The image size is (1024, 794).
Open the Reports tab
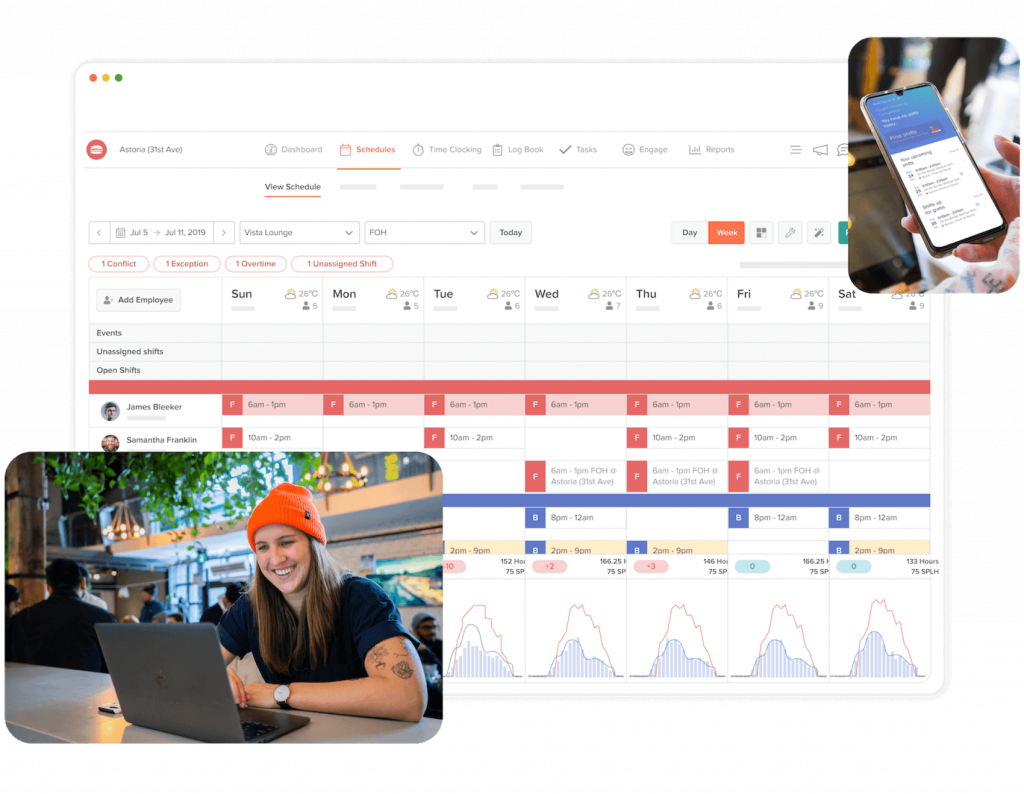[x=711, y=150]
